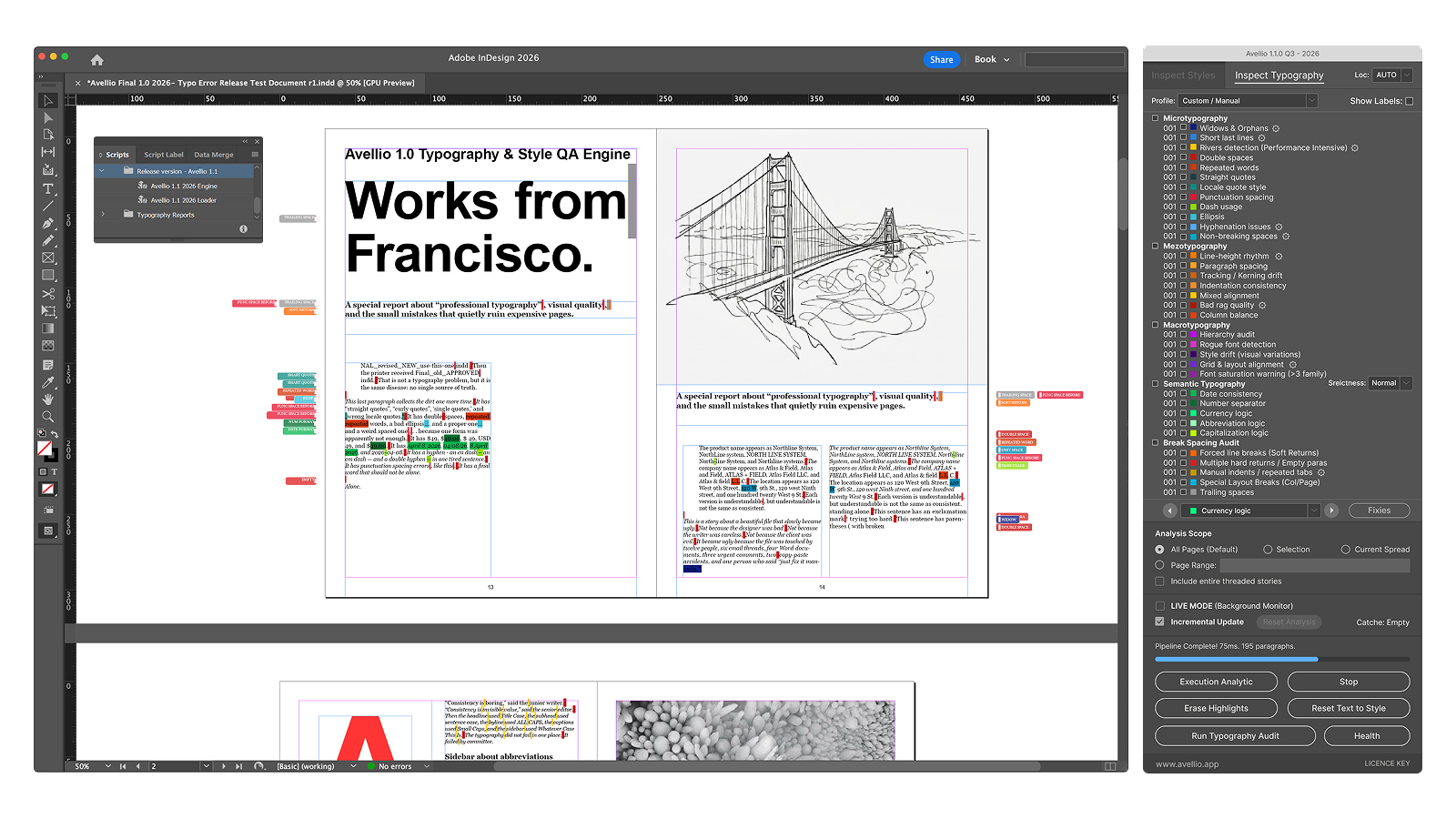Select the Scripts tab

[x=117, y=155]
